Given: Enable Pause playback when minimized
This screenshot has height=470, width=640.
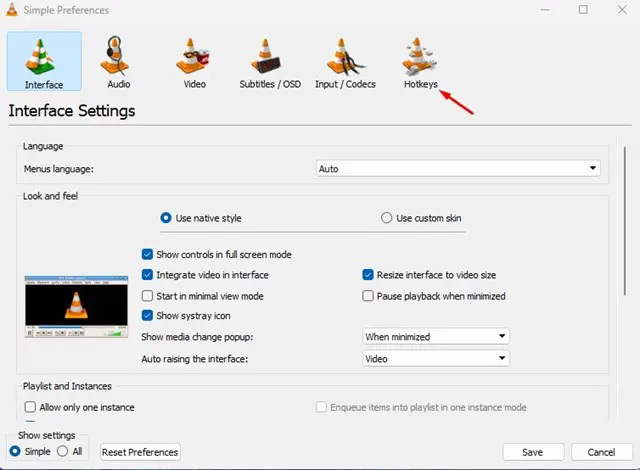Looking at the screenshot, I should [368, 296].
